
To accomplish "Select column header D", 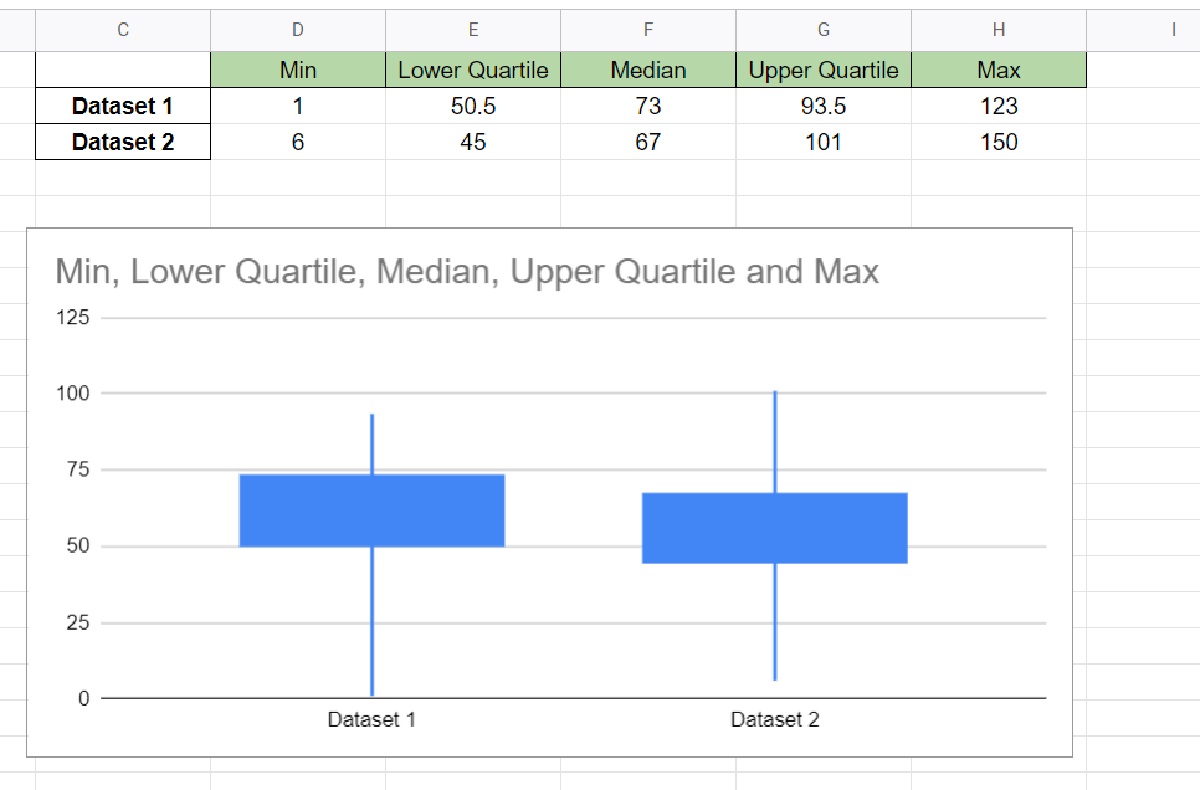I will [297, 30].
